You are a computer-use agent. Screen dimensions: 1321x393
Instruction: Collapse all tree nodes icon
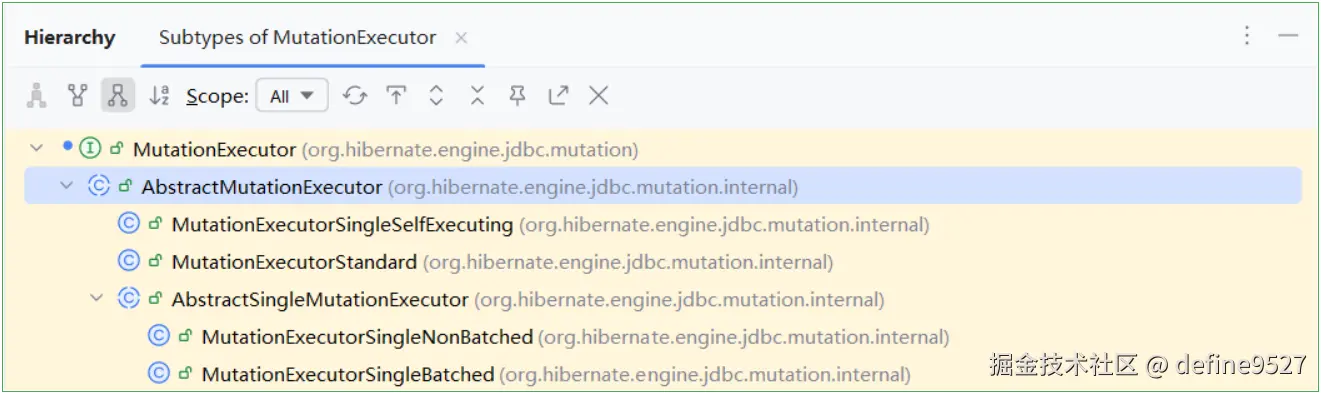[x=477, y=96]
